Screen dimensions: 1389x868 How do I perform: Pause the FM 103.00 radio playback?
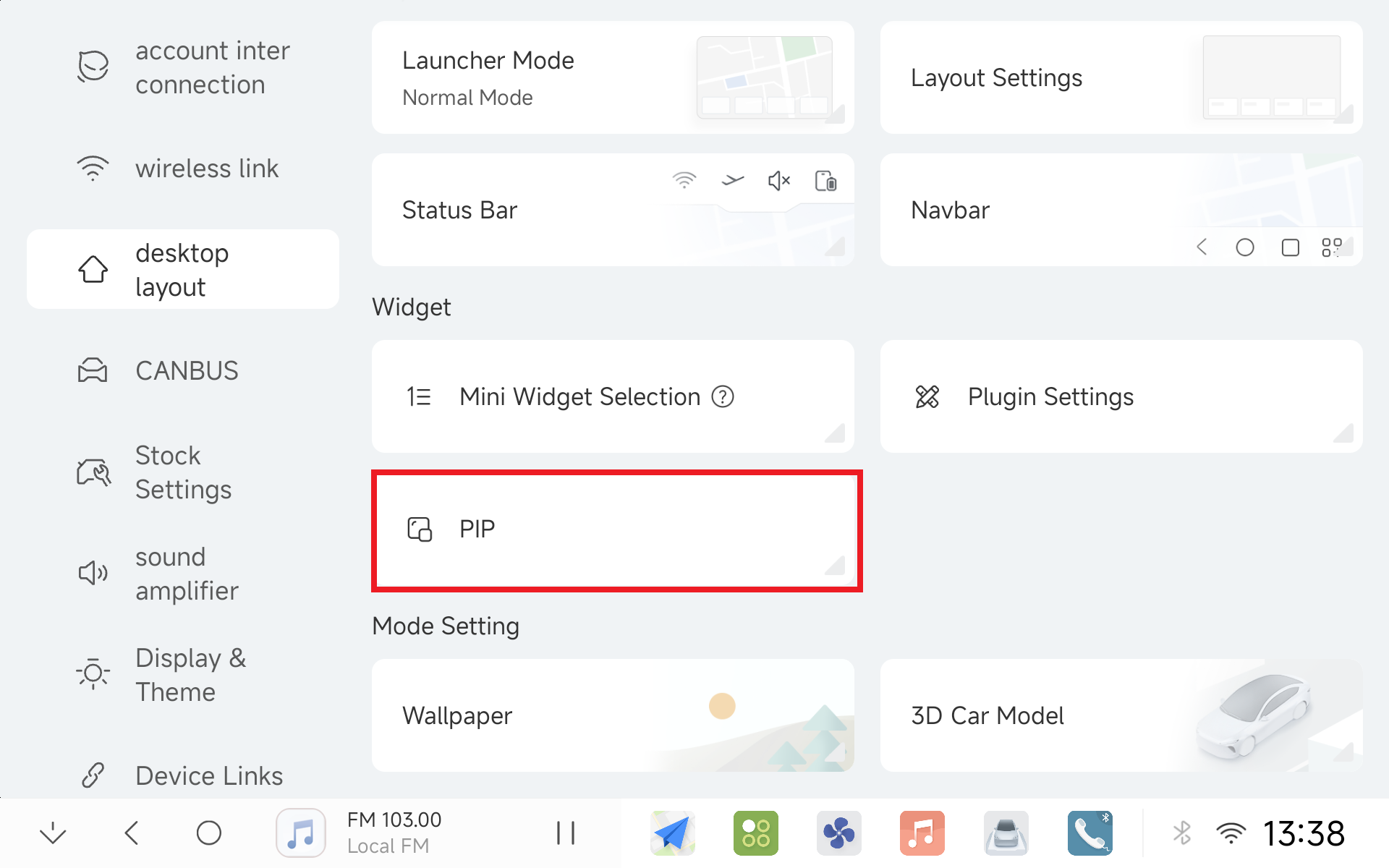point(566,833)
